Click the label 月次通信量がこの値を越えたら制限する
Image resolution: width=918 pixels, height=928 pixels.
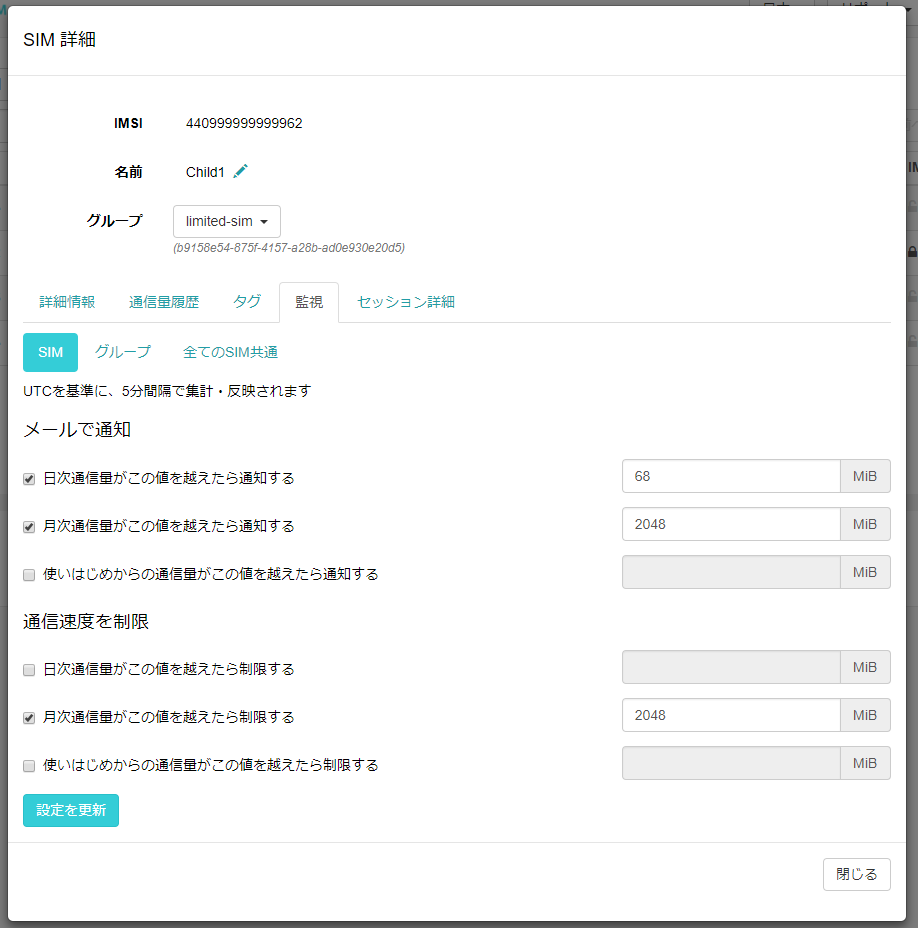[169, 717]
